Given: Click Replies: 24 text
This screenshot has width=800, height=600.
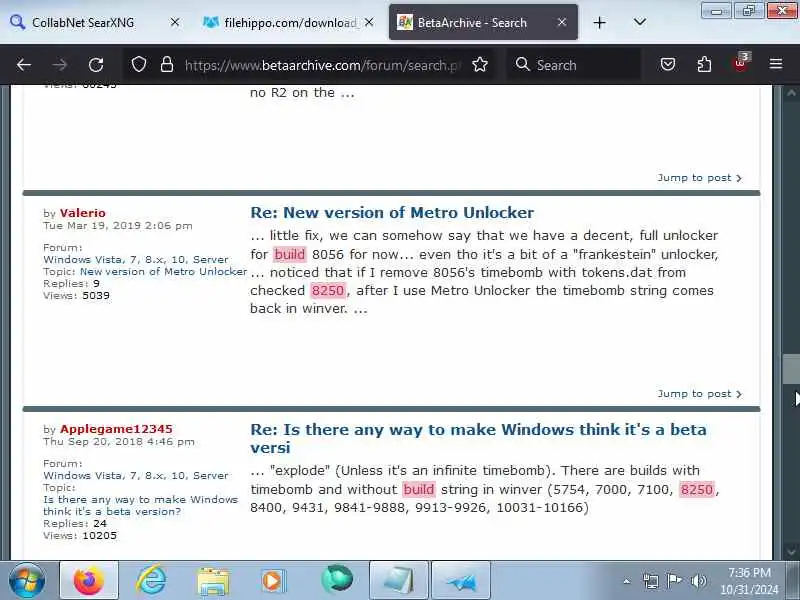Looking at the screenshot, I should coord(75,523).
